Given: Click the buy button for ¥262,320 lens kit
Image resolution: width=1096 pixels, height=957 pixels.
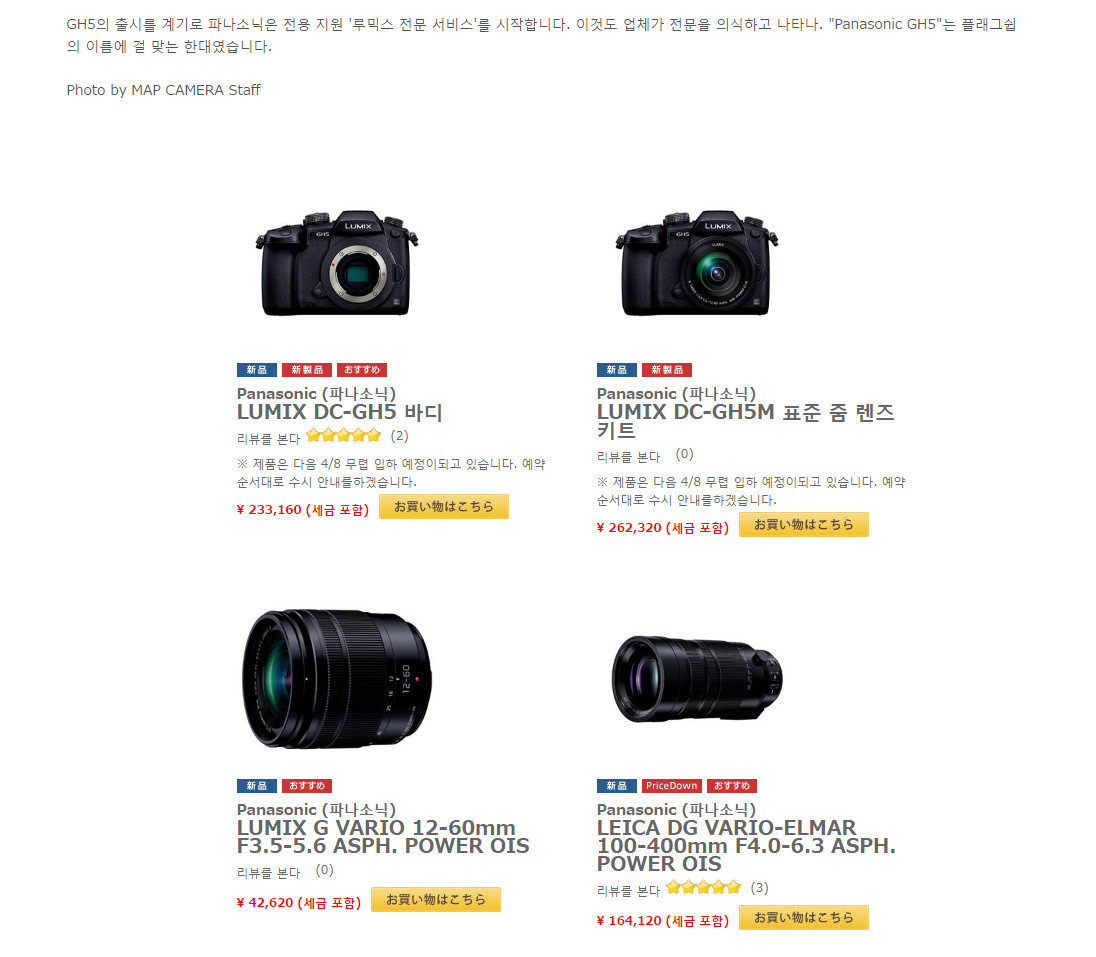Looking at the screenshot, I should 804,525.
